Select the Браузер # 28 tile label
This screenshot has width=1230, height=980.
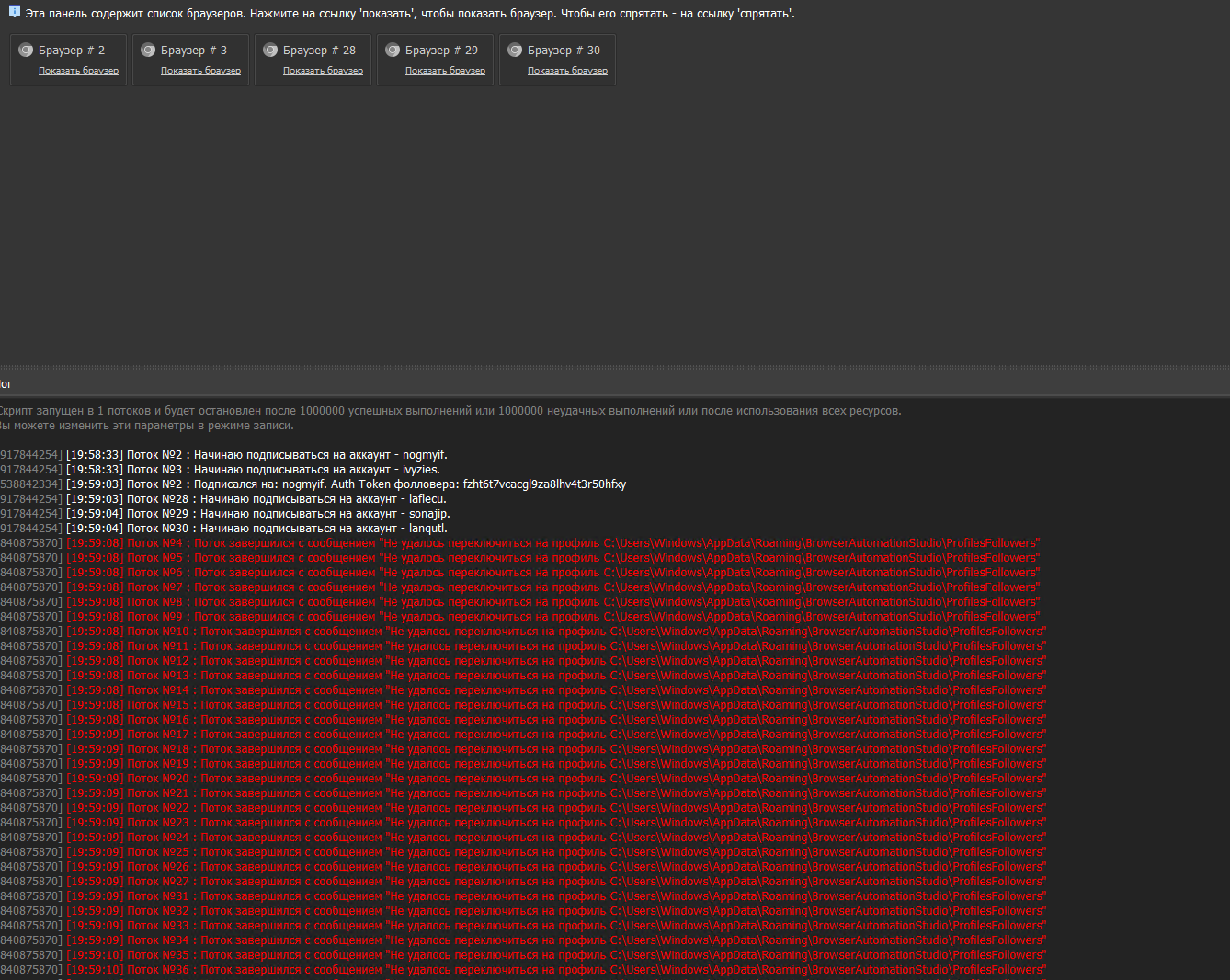click(319, 51)
